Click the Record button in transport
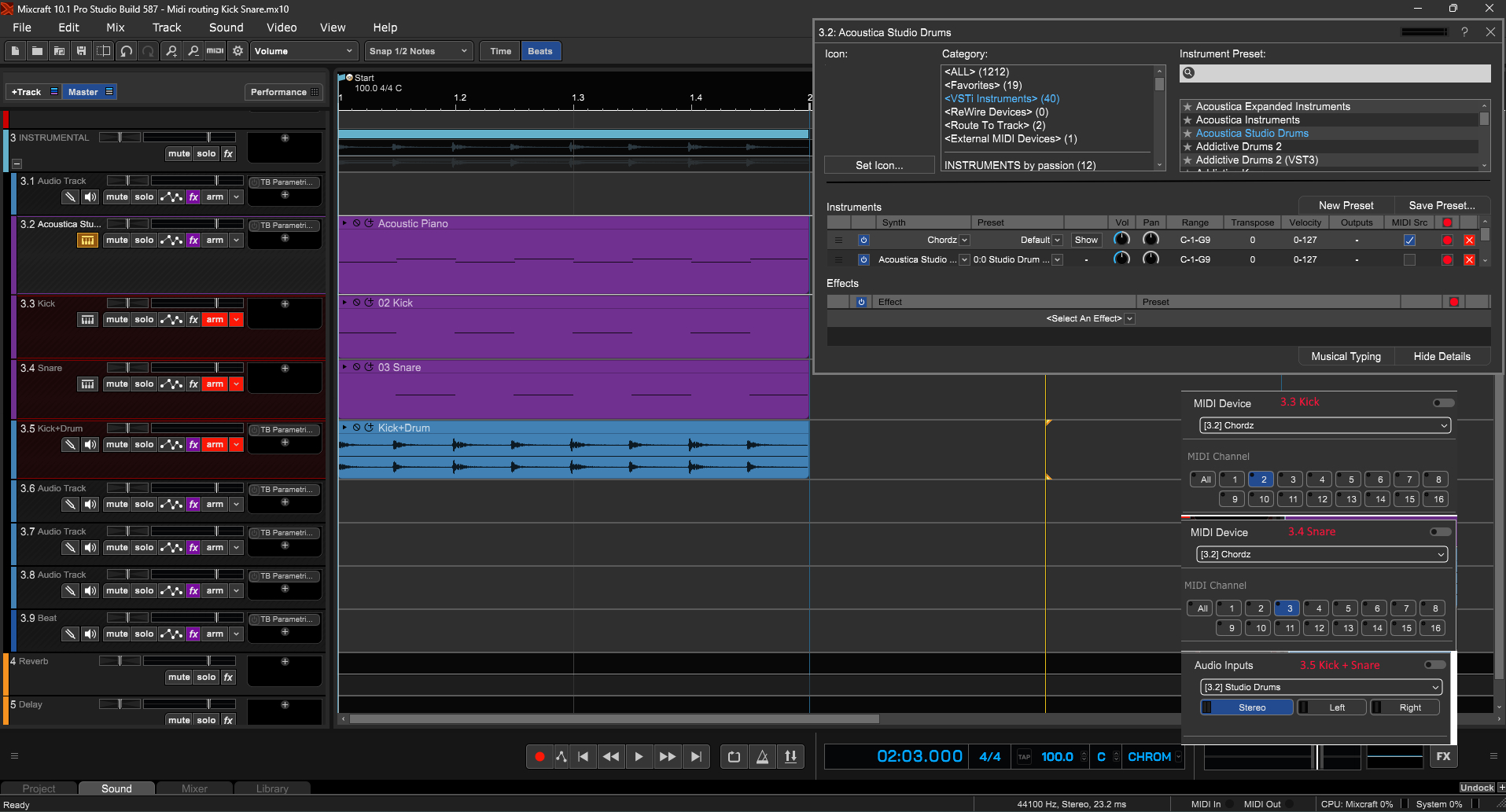The height and width of the screenshot is (812, 1506). coord(539,756)
